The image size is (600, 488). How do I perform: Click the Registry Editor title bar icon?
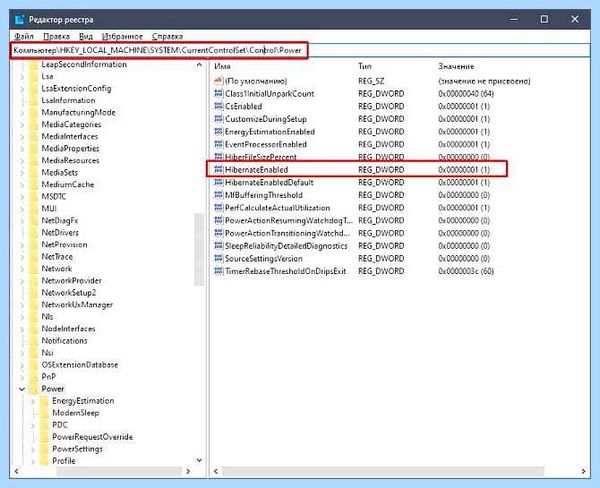[20, 19]
